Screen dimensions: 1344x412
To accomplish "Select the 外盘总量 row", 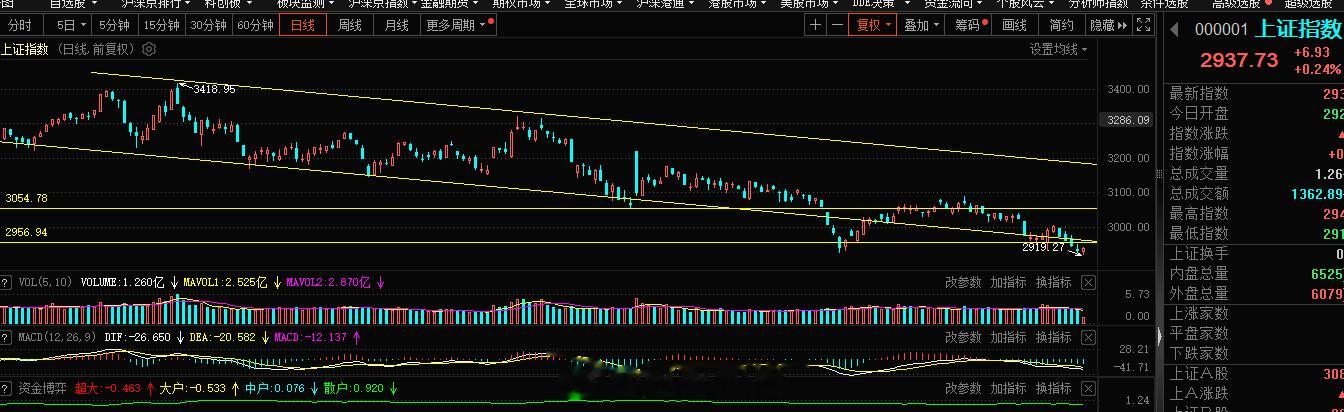I will click(x=1256, y=293).
